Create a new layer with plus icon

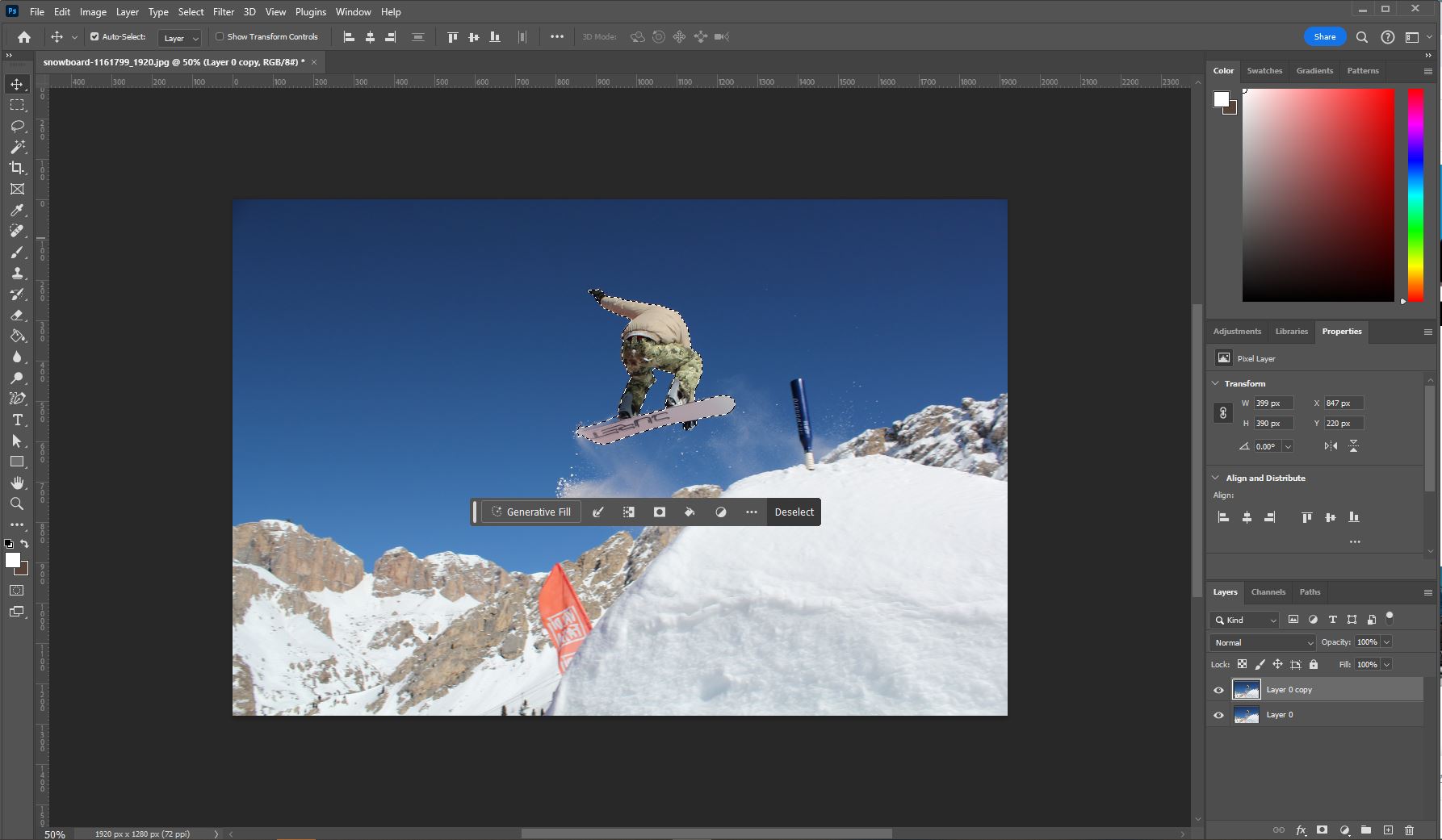(1388, 830)
